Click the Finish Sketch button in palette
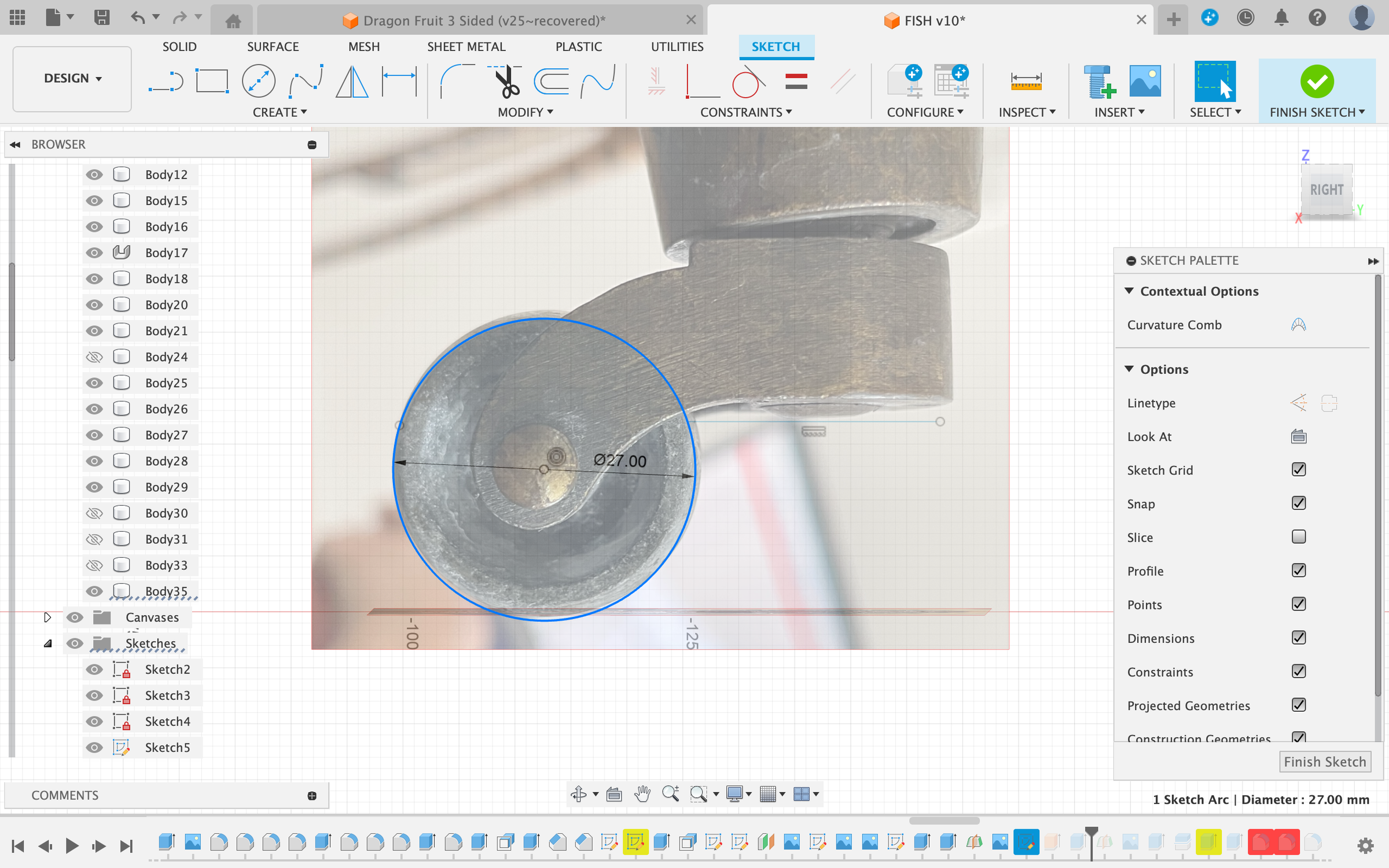Viewport: 1389px width, 868px height. coord(1324,762)
